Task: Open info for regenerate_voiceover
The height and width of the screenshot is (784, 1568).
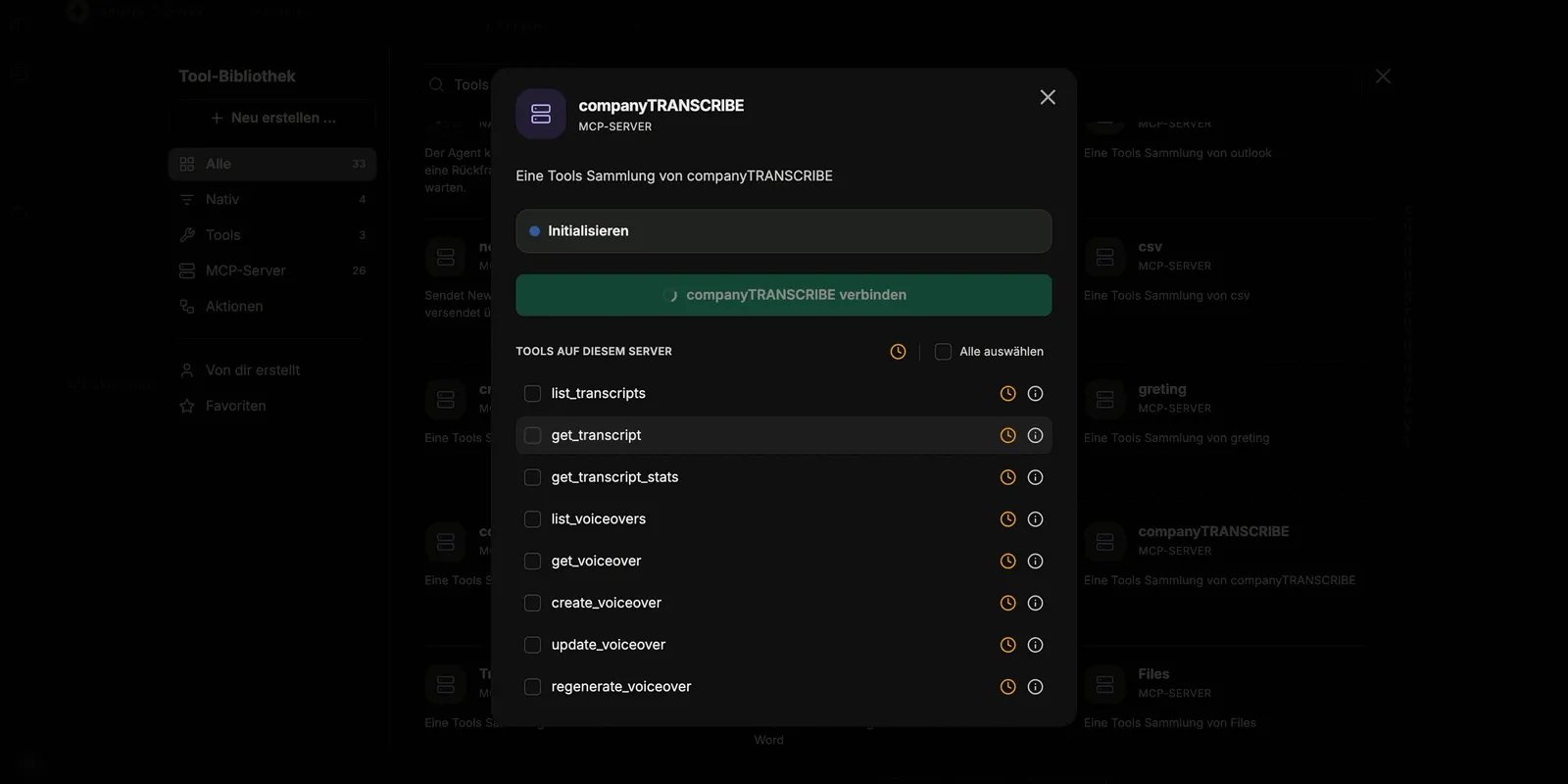Action: 1035,687
